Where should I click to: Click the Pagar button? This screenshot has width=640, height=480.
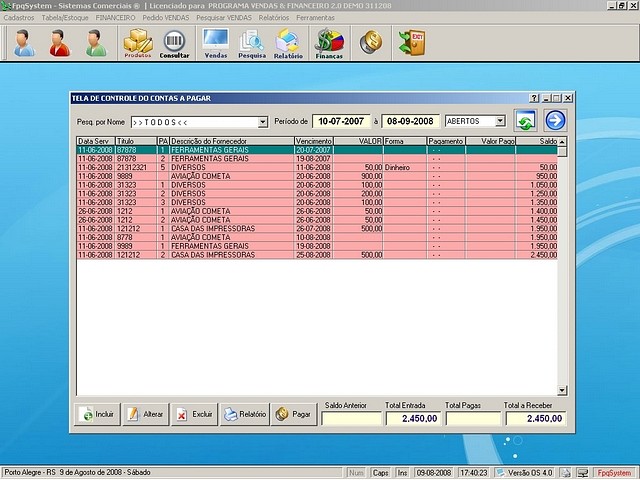295,413
